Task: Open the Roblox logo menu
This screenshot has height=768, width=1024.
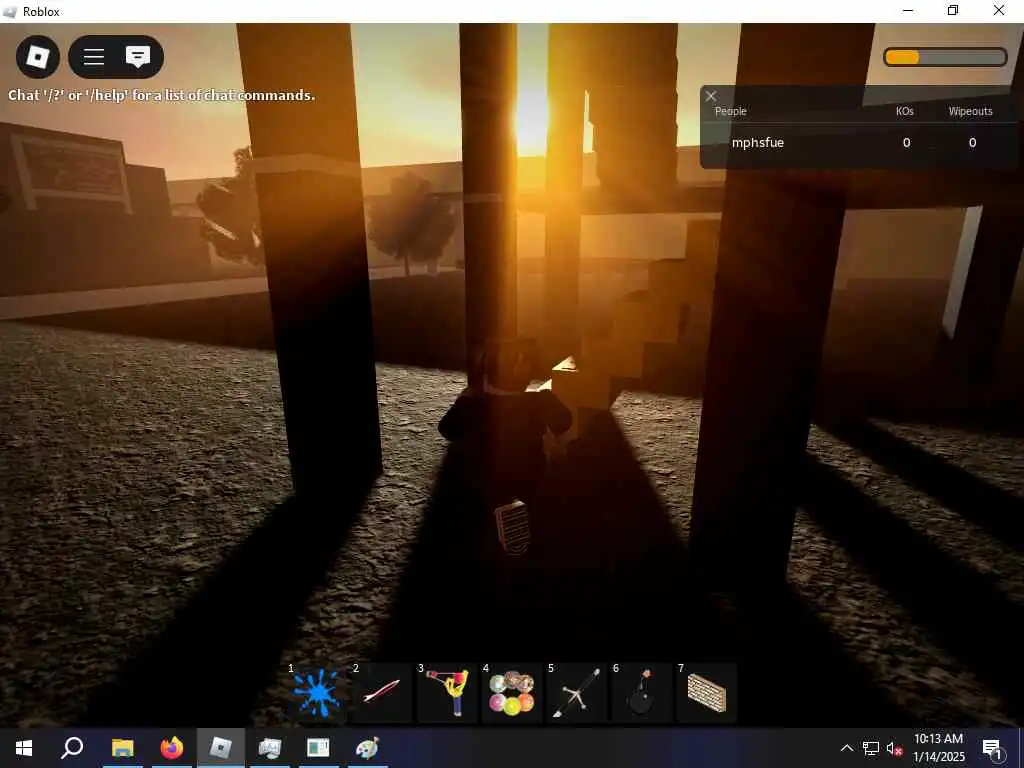Action: 38,57
